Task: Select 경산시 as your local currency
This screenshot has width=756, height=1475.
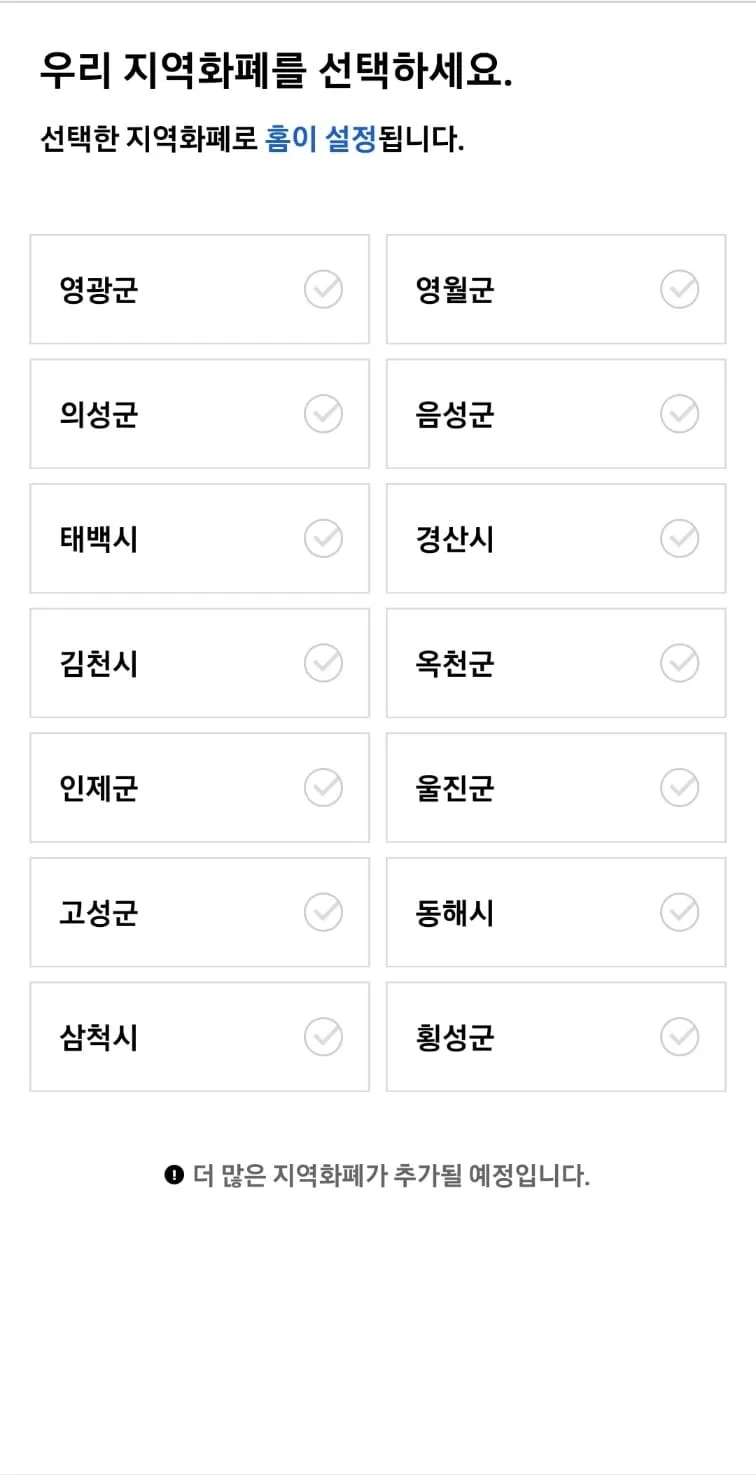Action: [x=555, y=538]
